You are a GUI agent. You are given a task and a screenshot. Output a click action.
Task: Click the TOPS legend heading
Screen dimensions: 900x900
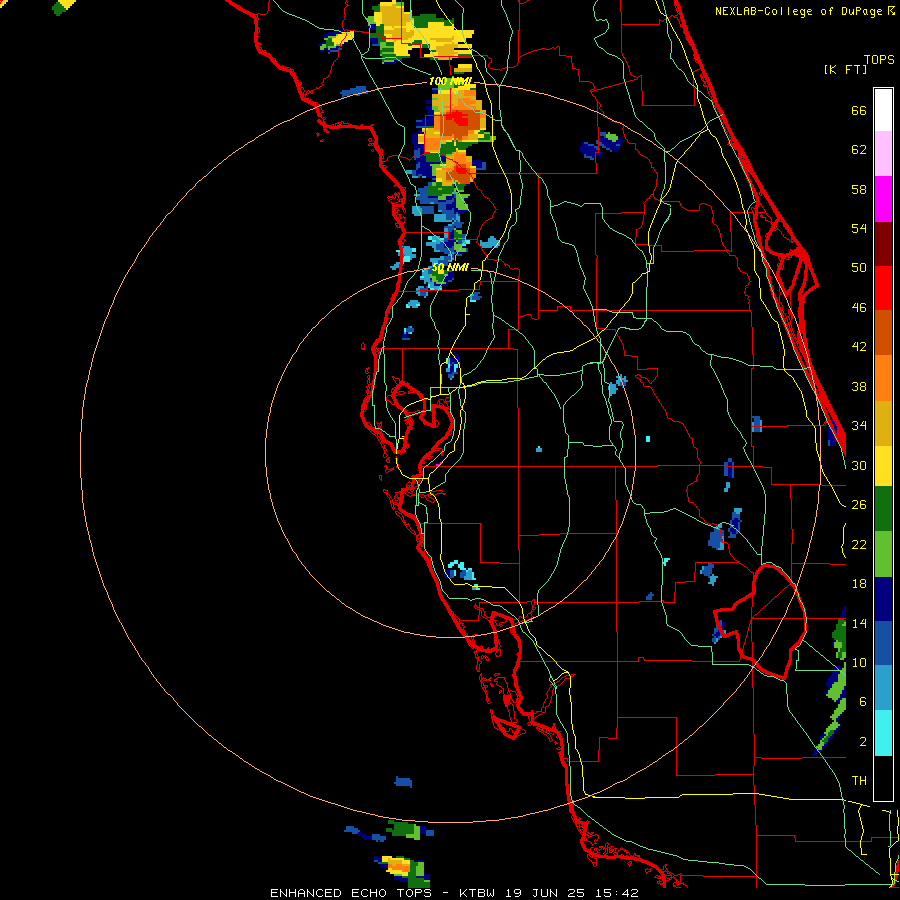pos(879,59)
